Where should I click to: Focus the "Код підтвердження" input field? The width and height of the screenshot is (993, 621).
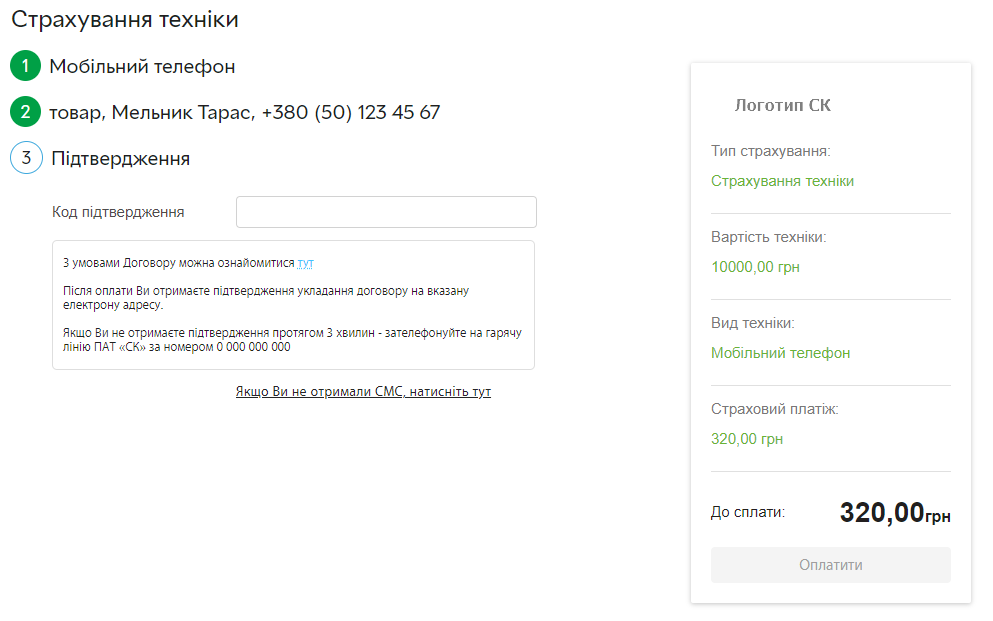click(386, 212)
